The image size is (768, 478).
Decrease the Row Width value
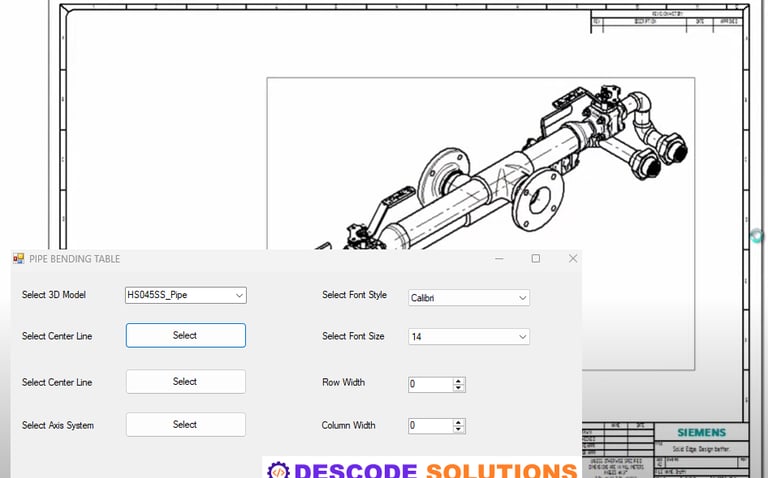[458, 388]
